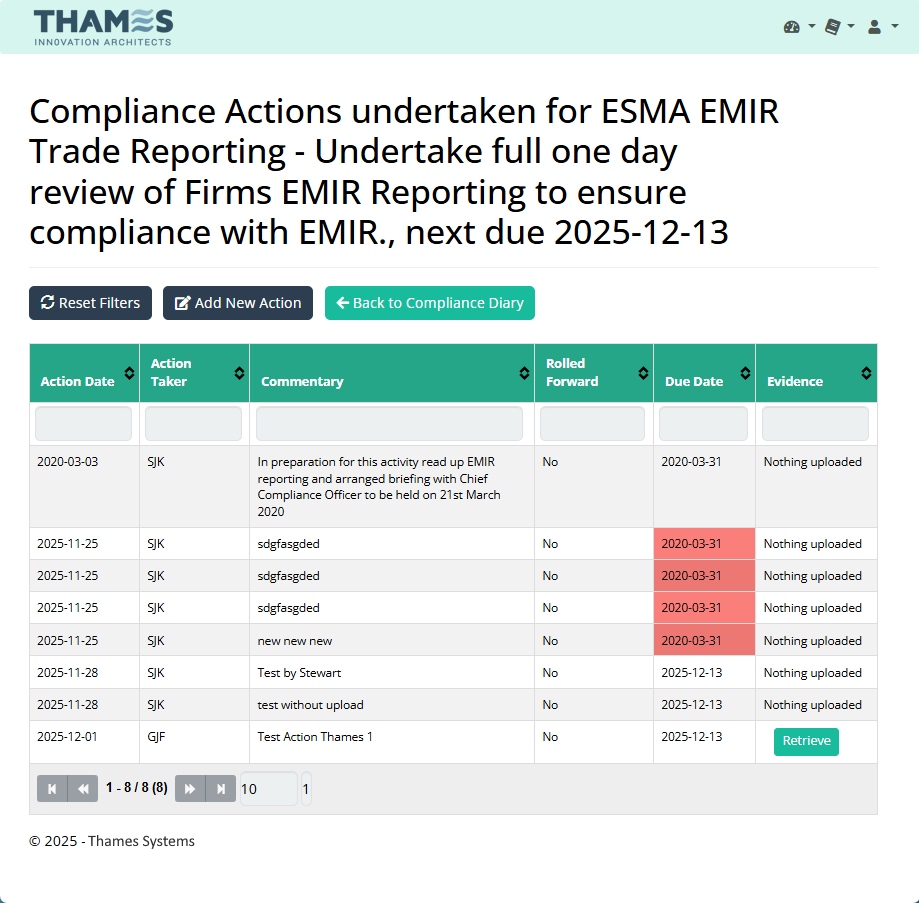Screen dimensions: 919x903
Task: Focus the Commentary filter input
Action: [x=389, y=424]
